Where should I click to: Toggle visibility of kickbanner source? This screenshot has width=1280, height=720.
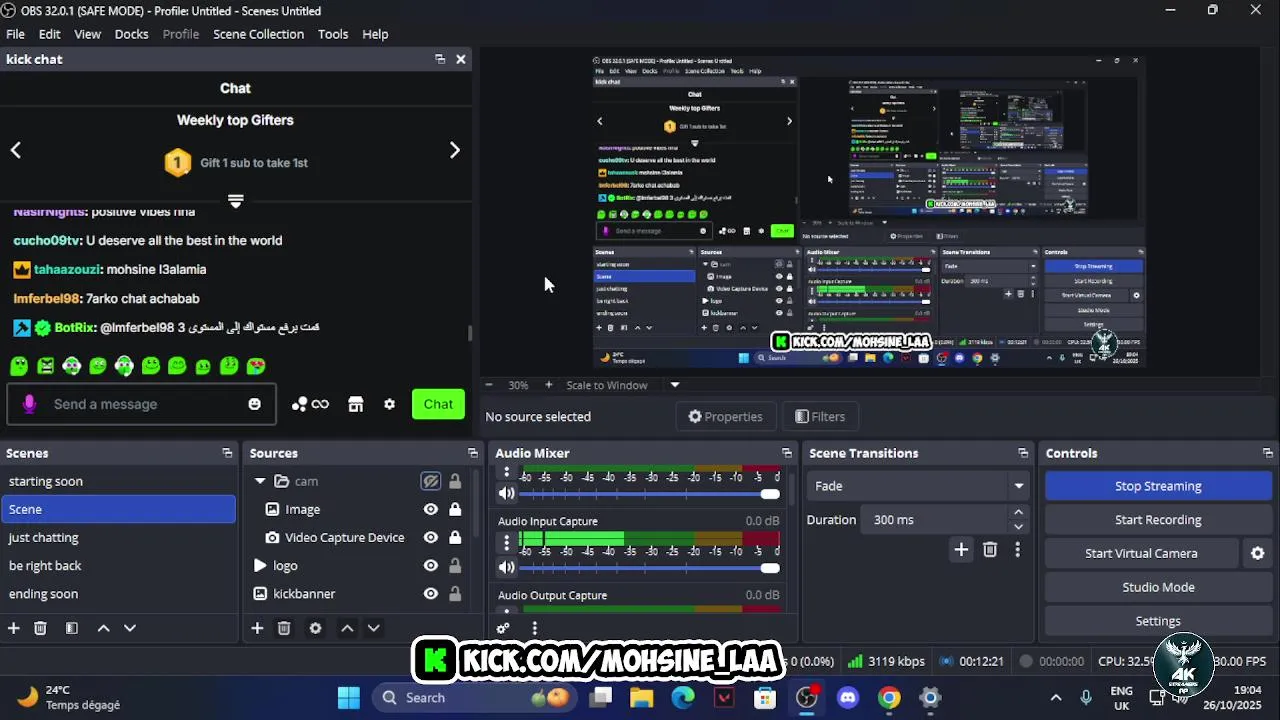click(x=431, y=593)
